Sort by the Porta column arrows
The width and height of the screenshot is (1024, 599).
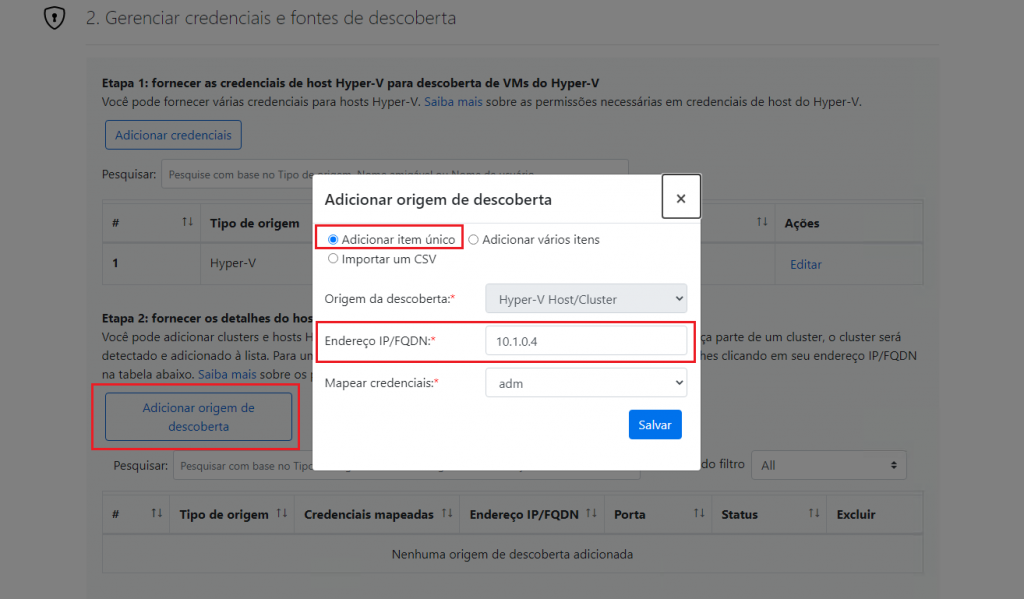click(x=699, y=514)
